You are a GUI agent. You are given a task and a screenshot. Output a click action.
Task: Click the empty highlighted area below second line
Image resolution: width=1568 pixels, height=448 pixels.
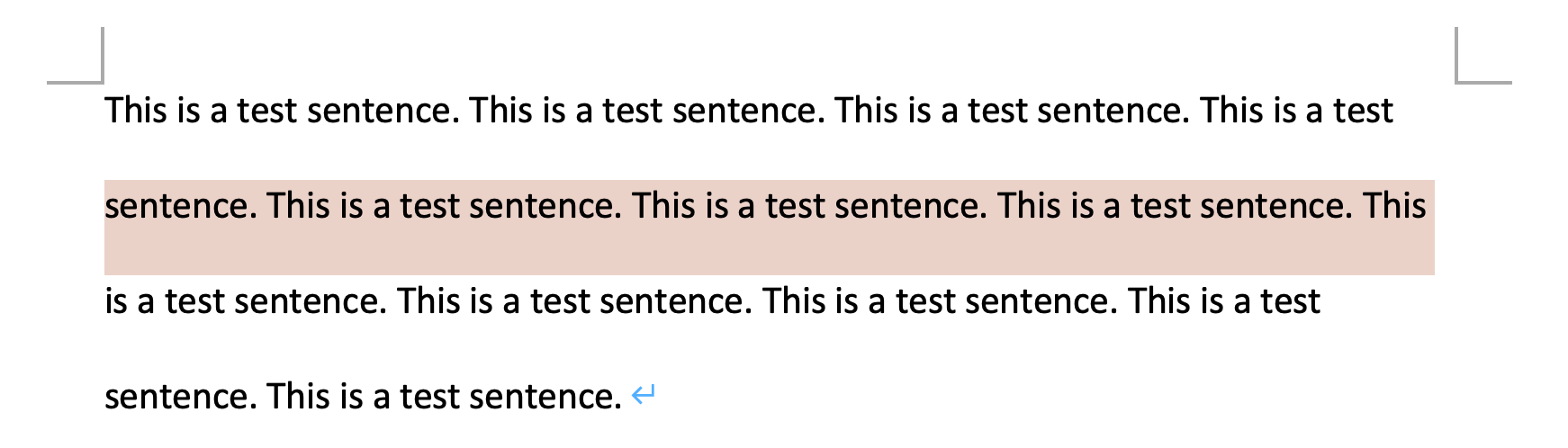point(770,252)
